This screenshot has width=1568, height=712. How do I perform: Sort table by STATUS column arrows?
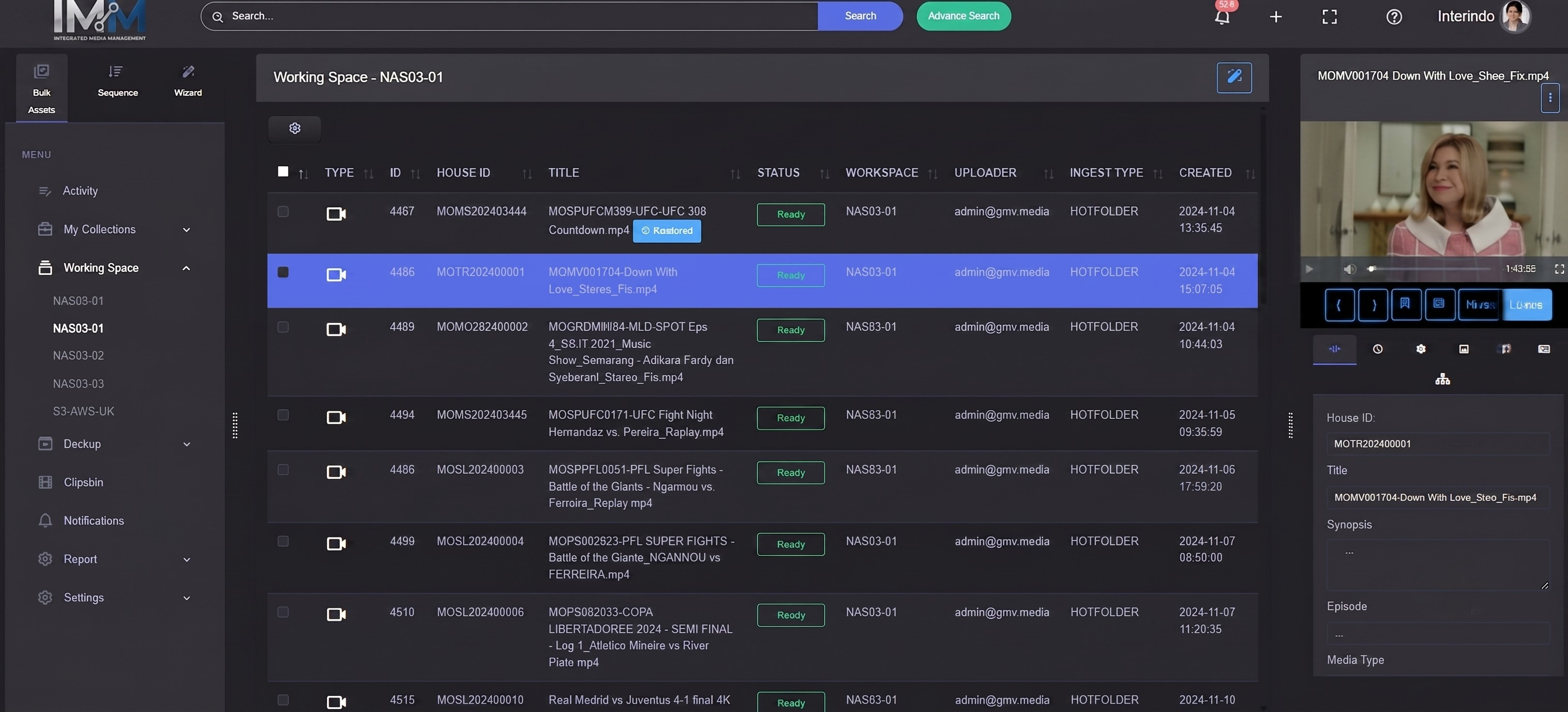(824, 174)
